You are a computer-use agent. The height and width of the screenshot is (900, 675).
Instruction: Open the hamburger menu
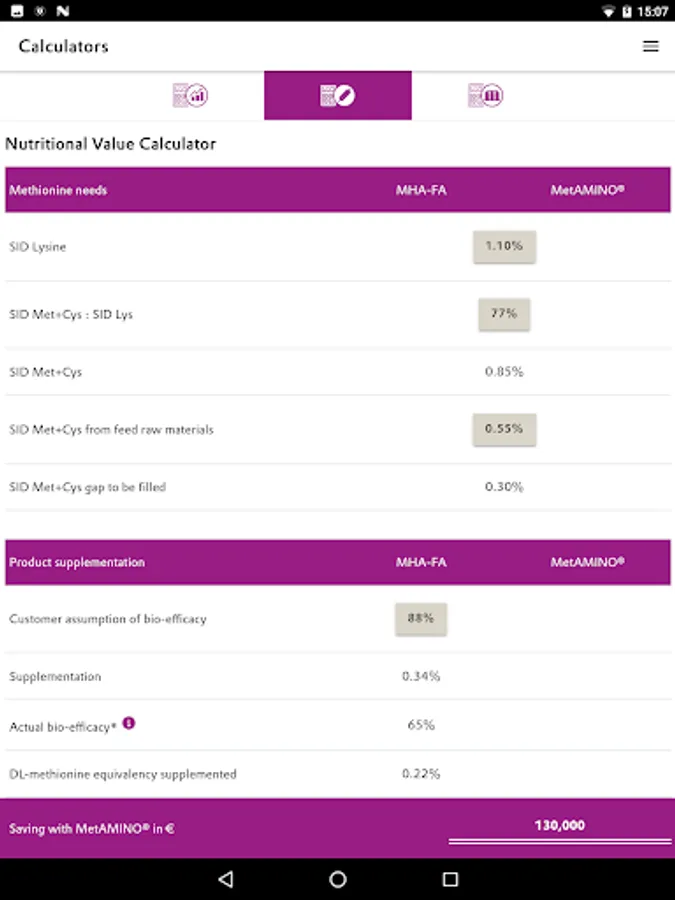point(650,46)
